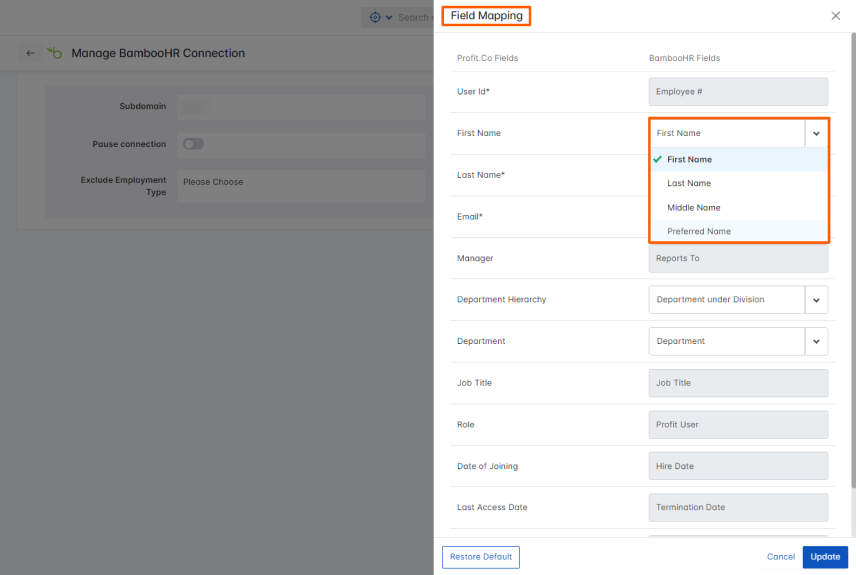Toggle the Pause connection switch
The width and height of the screenshot is (856, 575).
[193, 144]
